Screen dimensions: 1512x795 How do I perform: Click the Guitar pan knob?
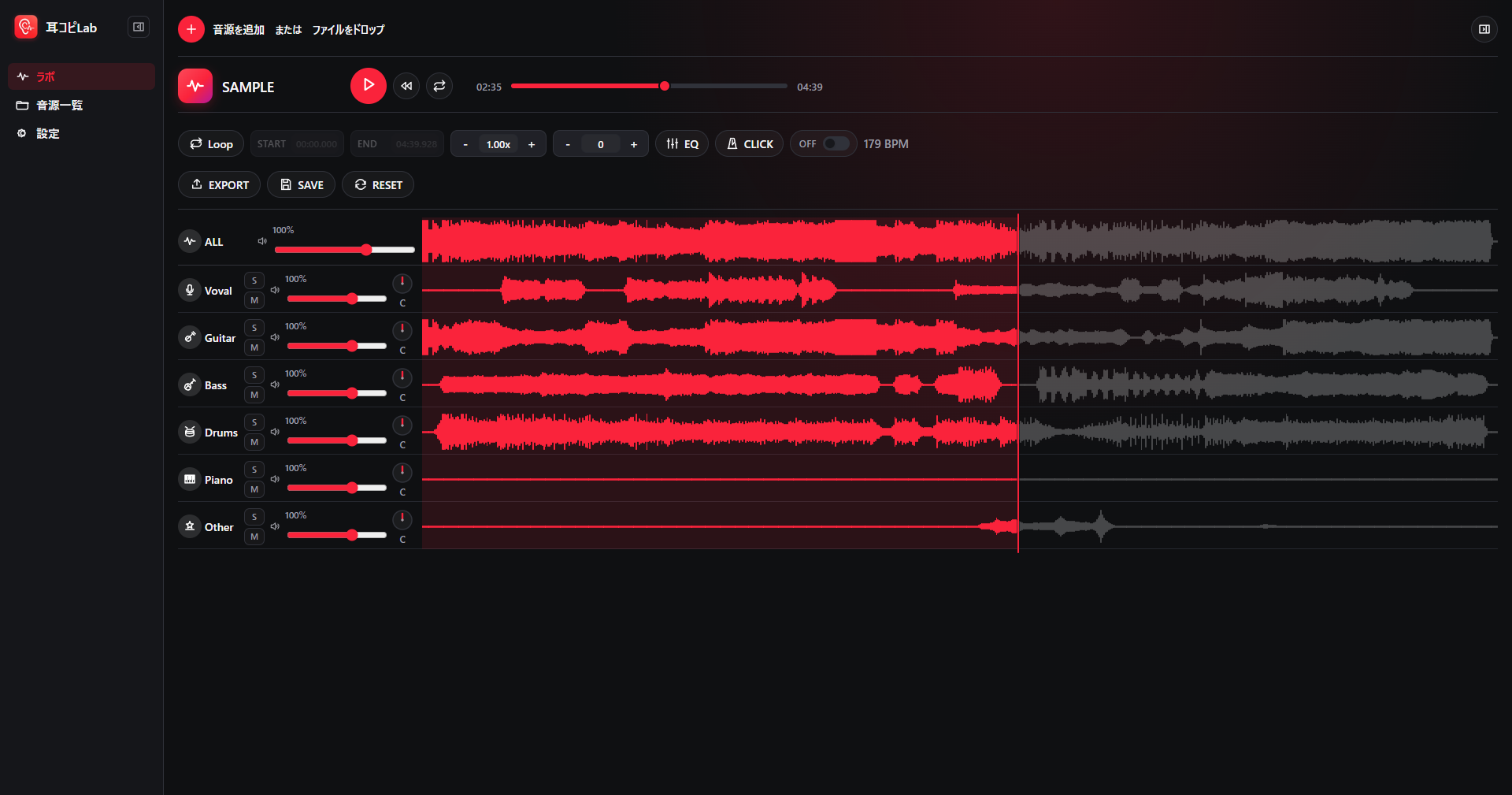(x=402, y=330)
